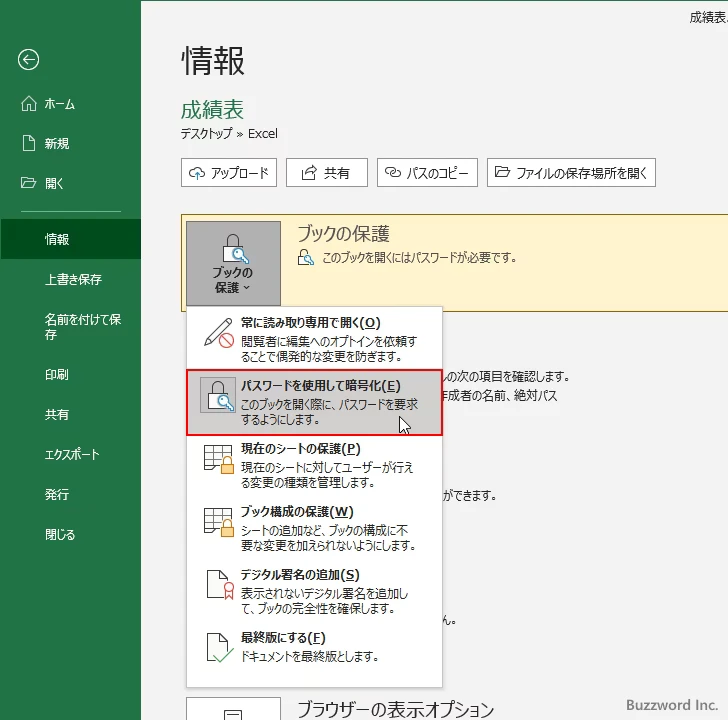Click the ribbon document icon for digital signature
This screenshot has width=728, height=720.
[220, 585]
